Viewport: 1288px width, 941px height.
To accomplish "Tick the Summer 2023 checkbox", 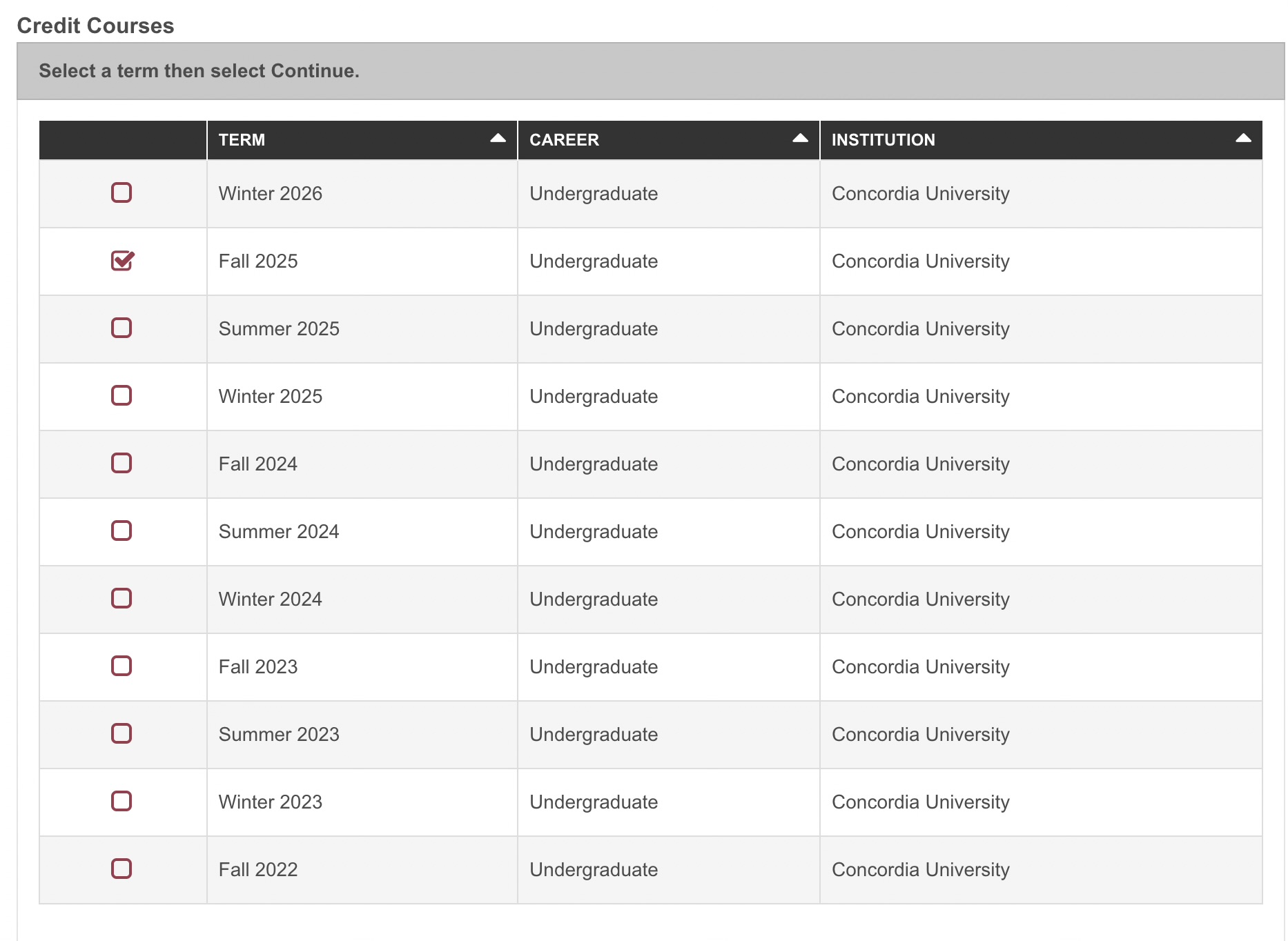I will click(x=121, y=733).
